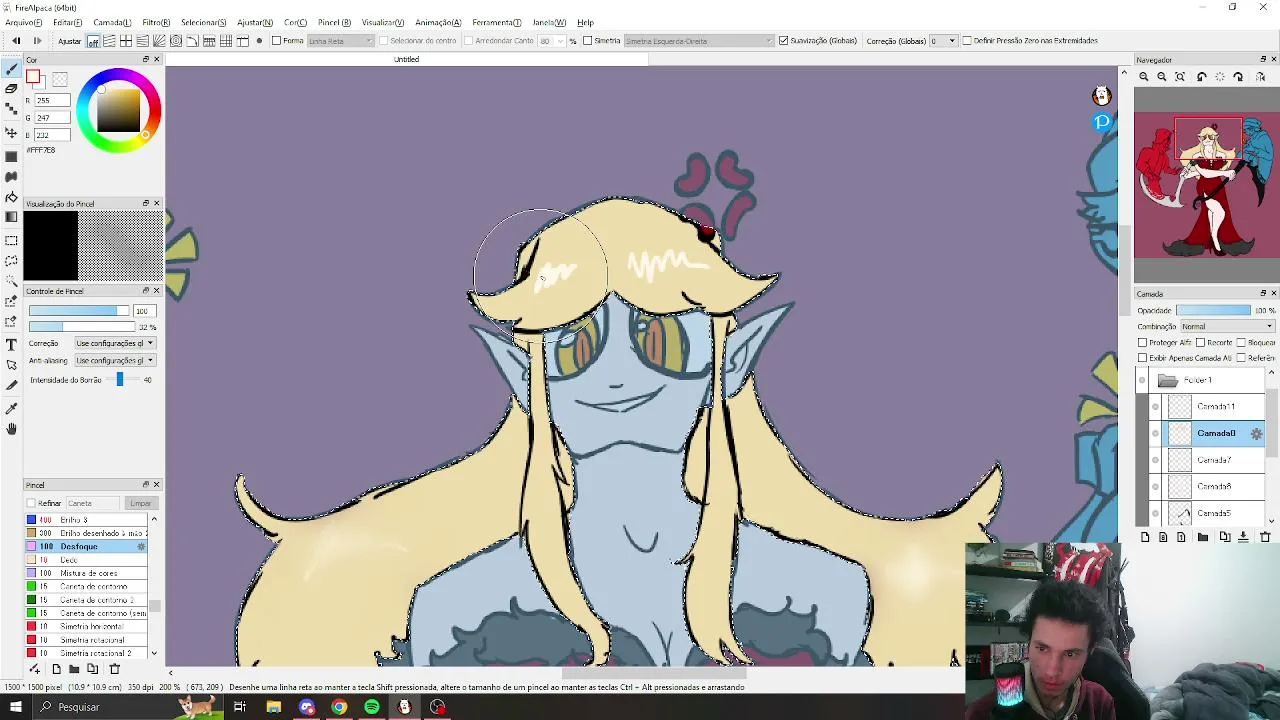Click the Limpar button in Pincel panel
Image resolution: width=1280 pixels, height=720 pixels.
pyautogui.click(x=140, y=503)
